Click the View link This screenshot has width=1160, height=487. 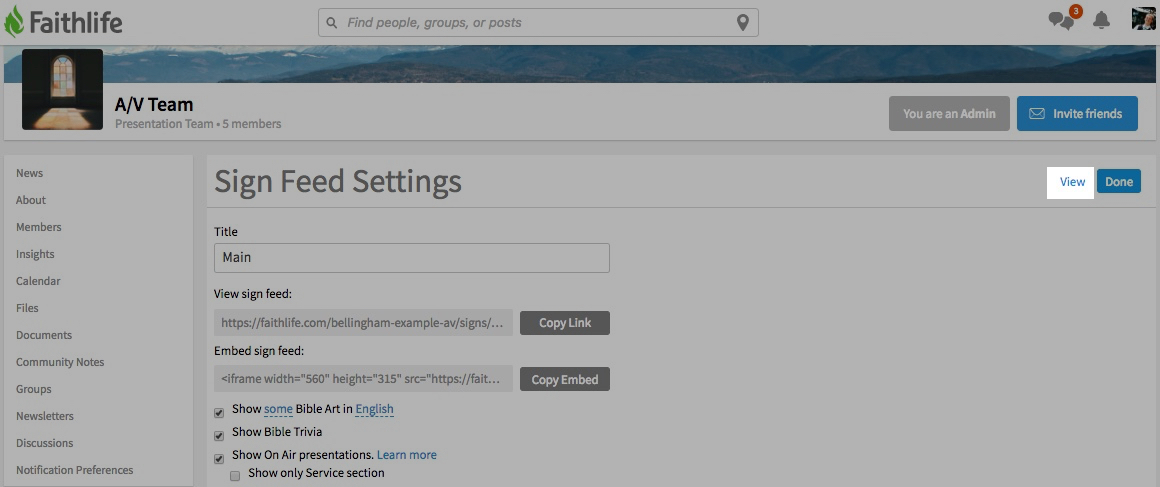pyautogui.click(x=1072, y=182)
